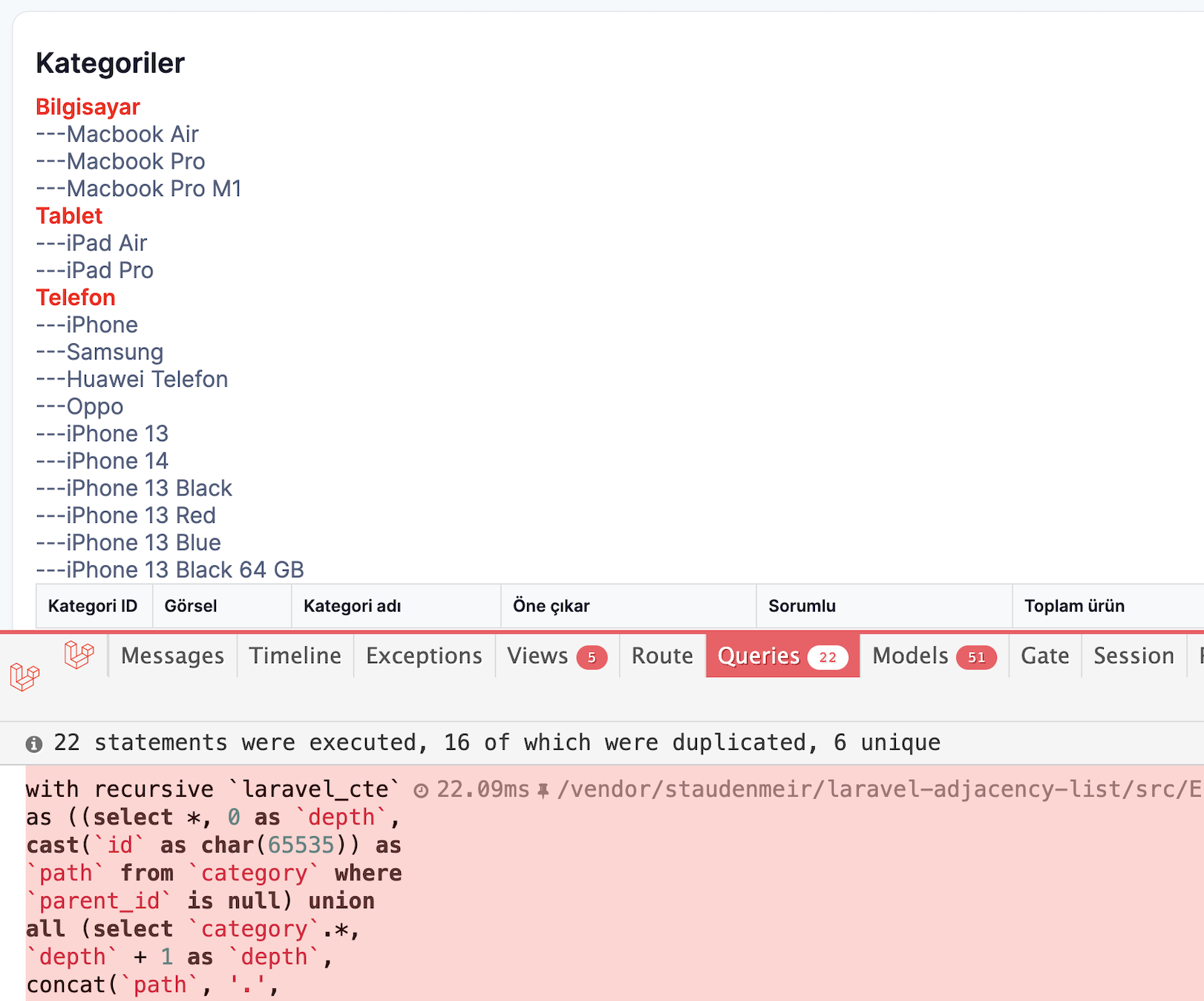Click the clock icon next to 22.09ms
Screen dimensions: 1204x1001
tap(421, 790)
